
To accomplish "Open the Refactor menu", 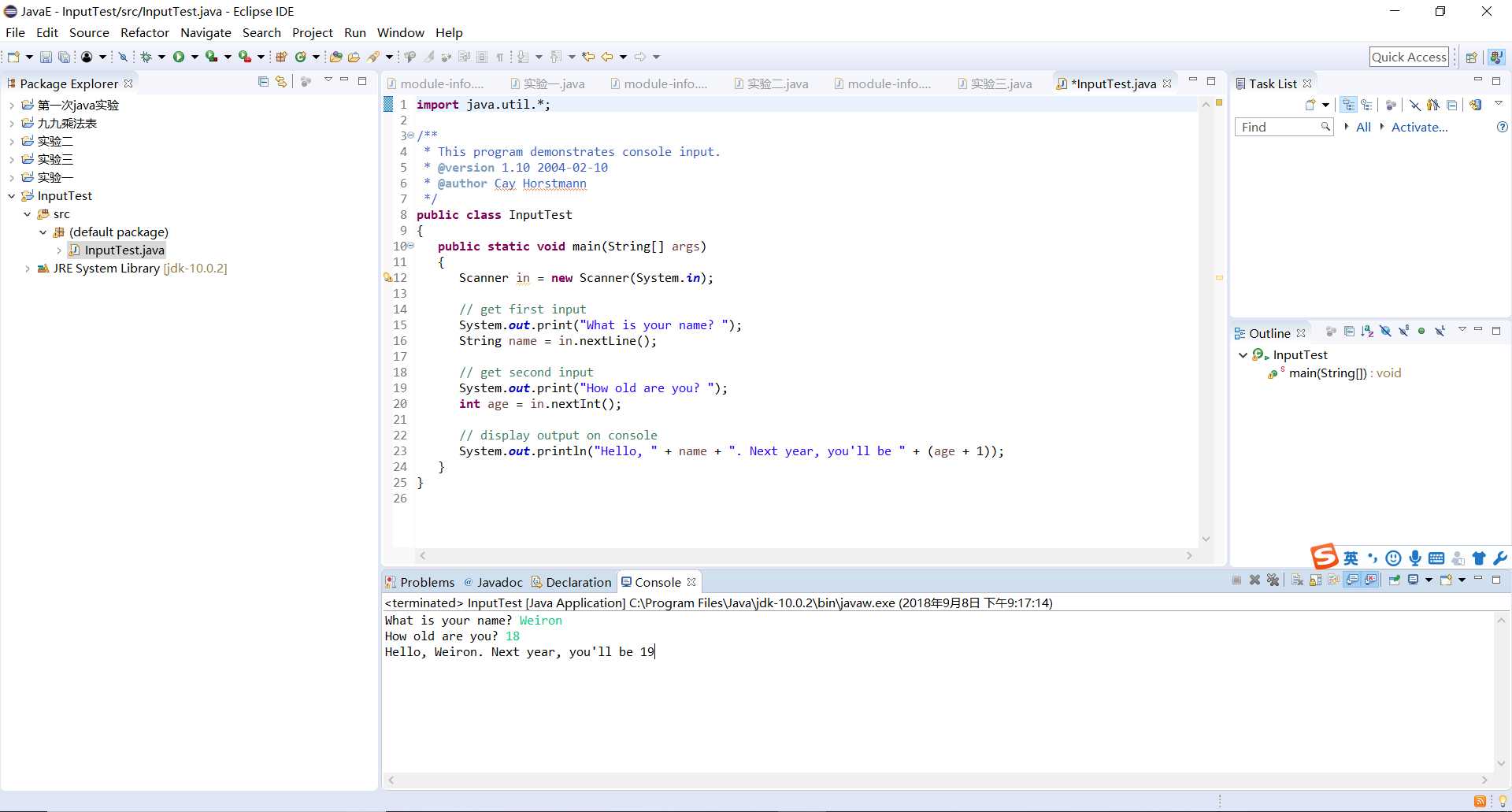I will coord(145,32).
